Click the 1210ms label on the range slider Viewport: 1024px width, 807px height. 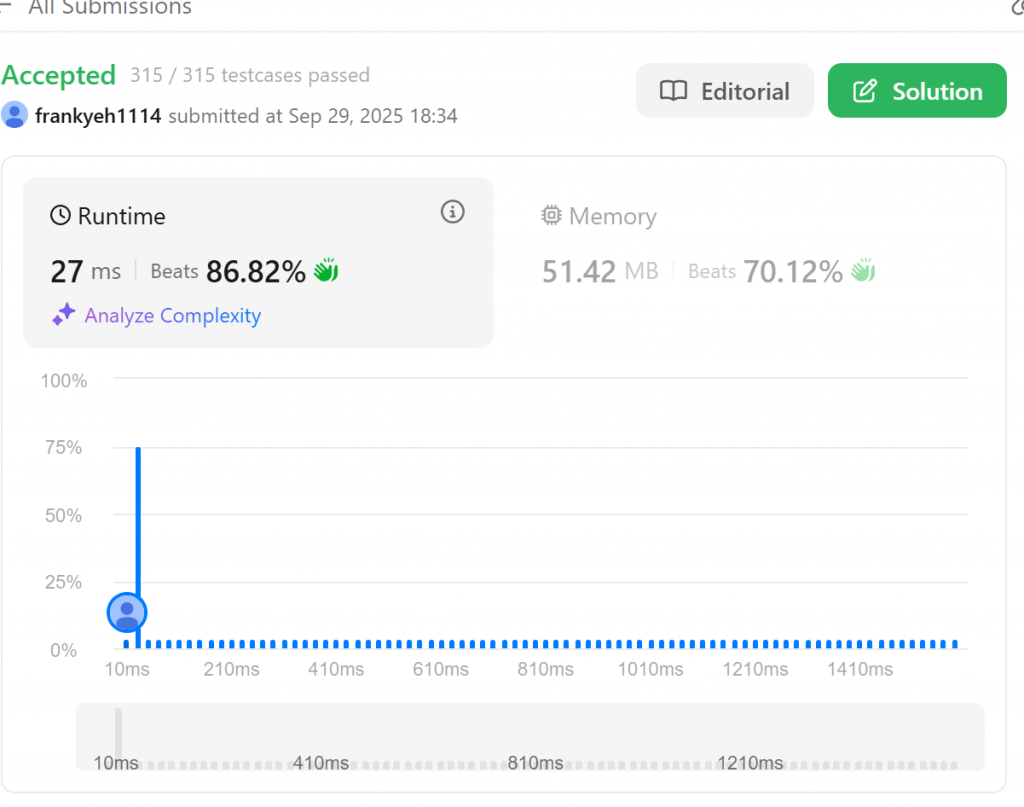[750, 763]
